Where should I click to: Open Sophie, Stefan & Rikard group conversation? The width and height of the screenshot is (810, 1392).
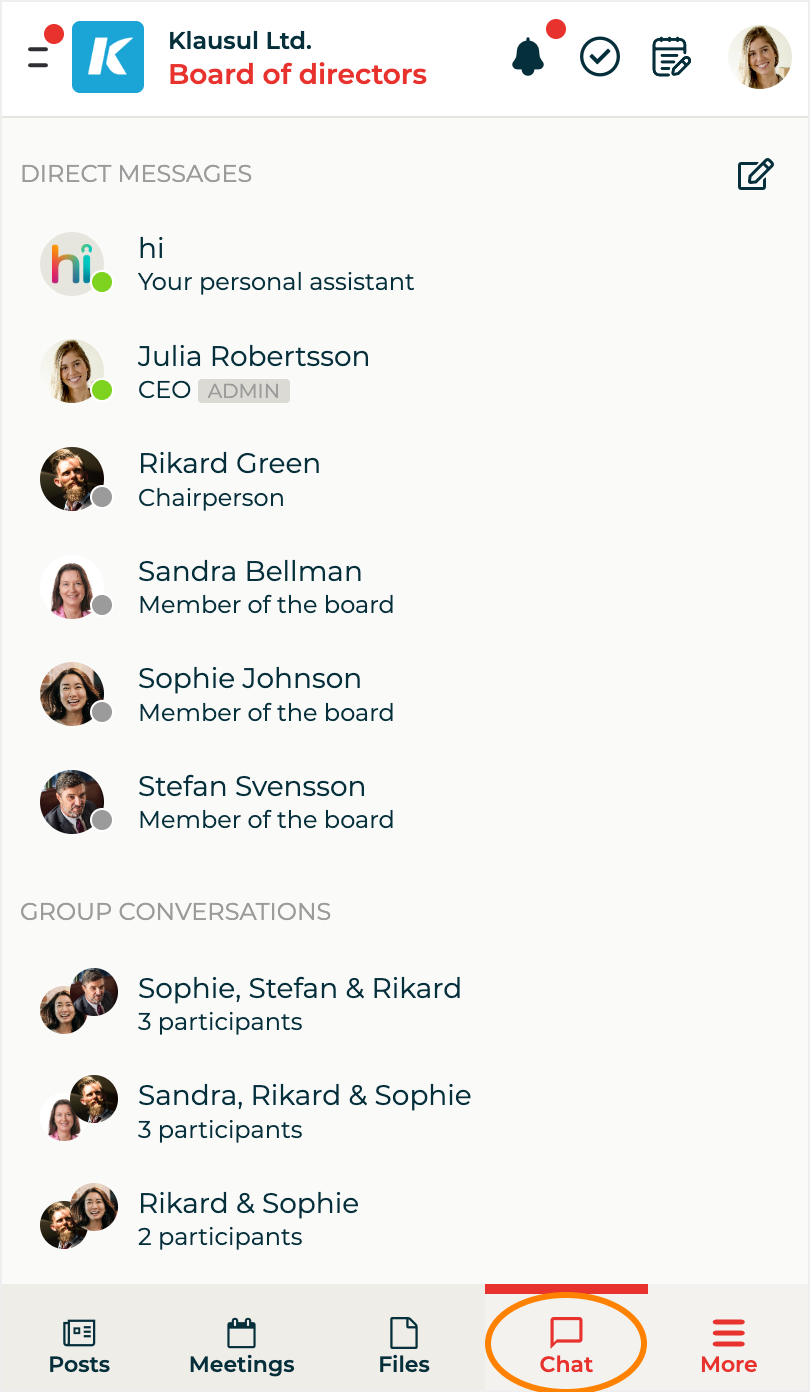coord(299,1003)
